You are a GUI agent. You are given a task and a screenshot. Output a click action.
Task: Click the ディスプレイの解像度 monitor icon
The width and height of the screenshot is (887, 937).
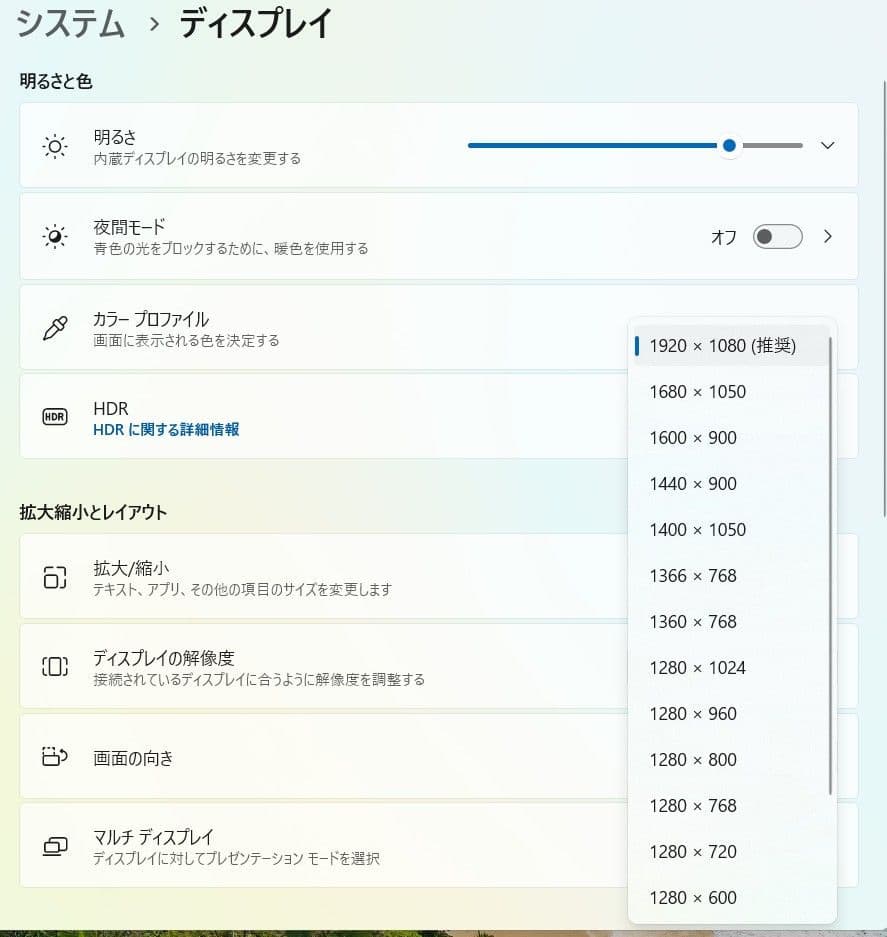pos(55,666)
